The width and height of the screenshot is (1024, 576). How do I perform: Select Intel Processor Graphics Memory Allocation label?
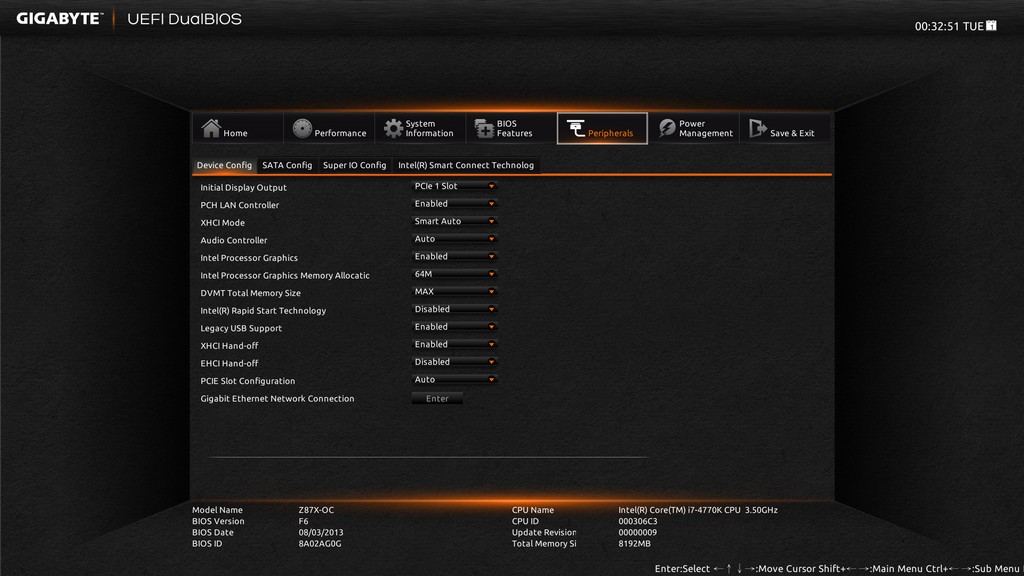click(x=285, y=276)
